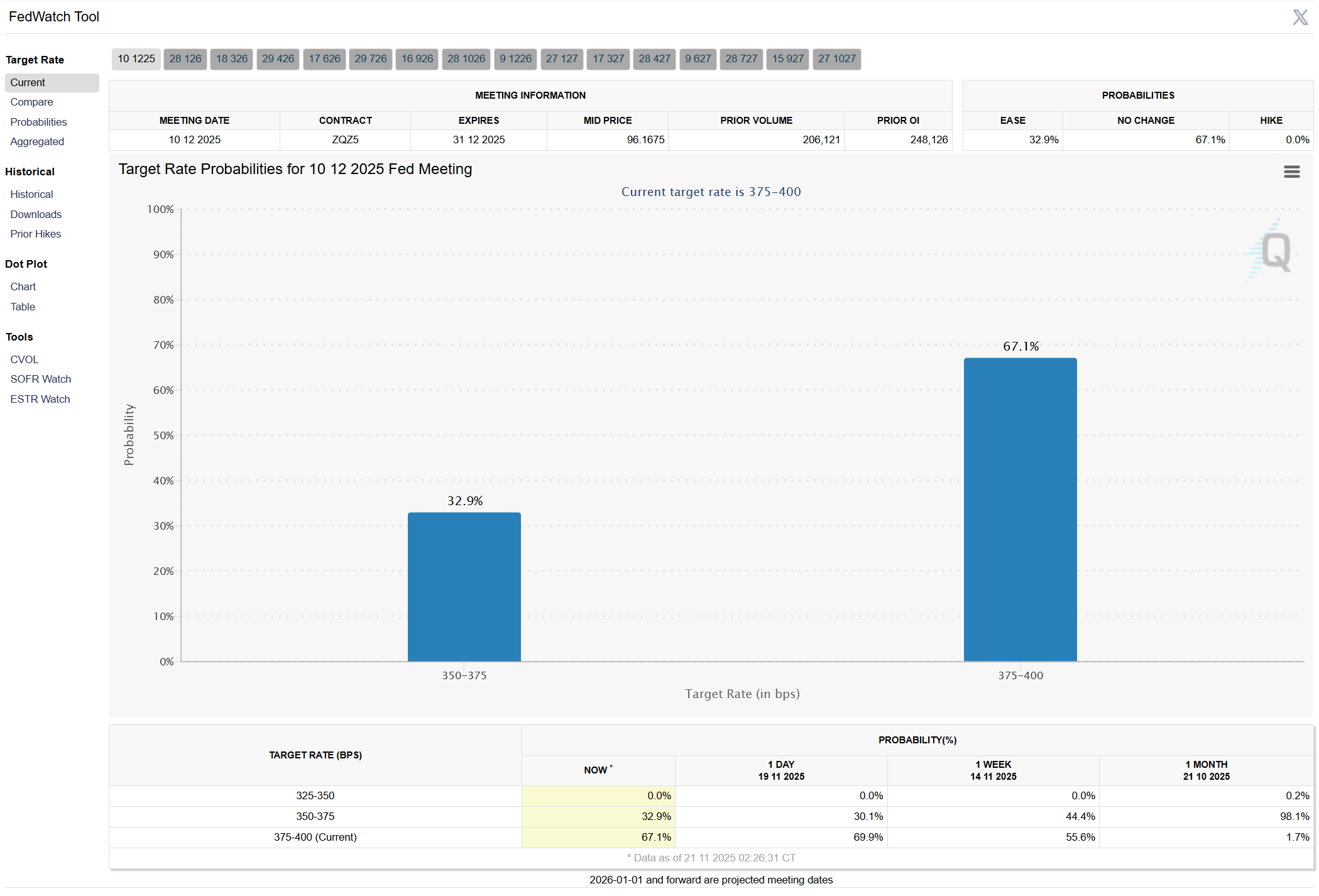1319x896 pixels.
Task: Open the chart hamburger menu
Action: click(1291, 172)
